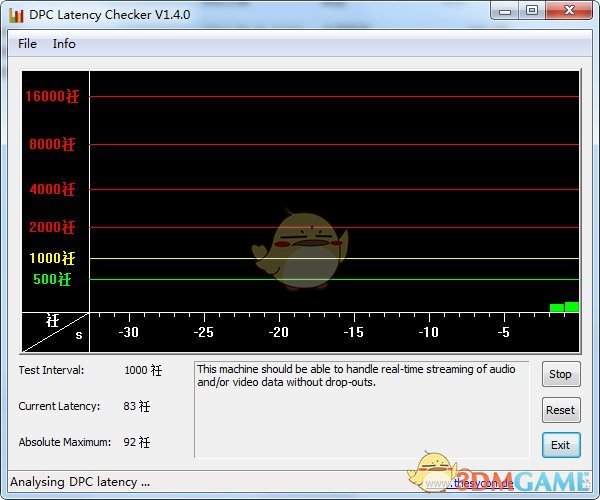Viewport: 600px width, 500px height.
Task: Maximize the DPC Latency Checker window
Action: point(532,10)
